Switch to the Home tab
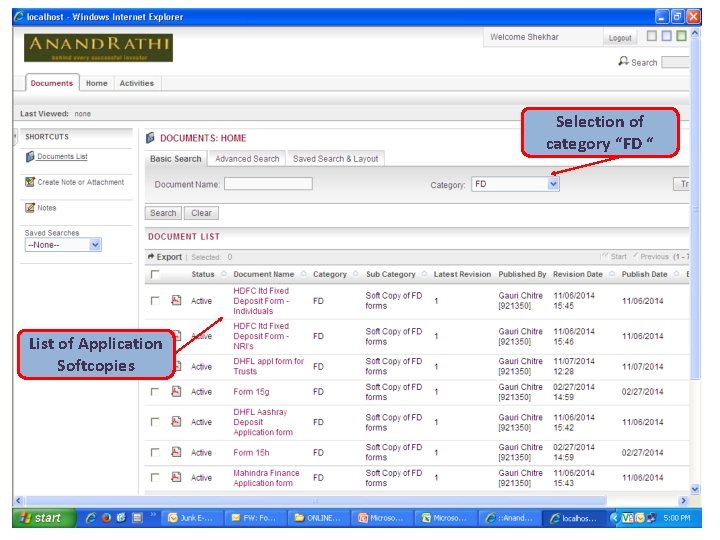The width and height of the screenshot is (720, 540). click(96, 83)
